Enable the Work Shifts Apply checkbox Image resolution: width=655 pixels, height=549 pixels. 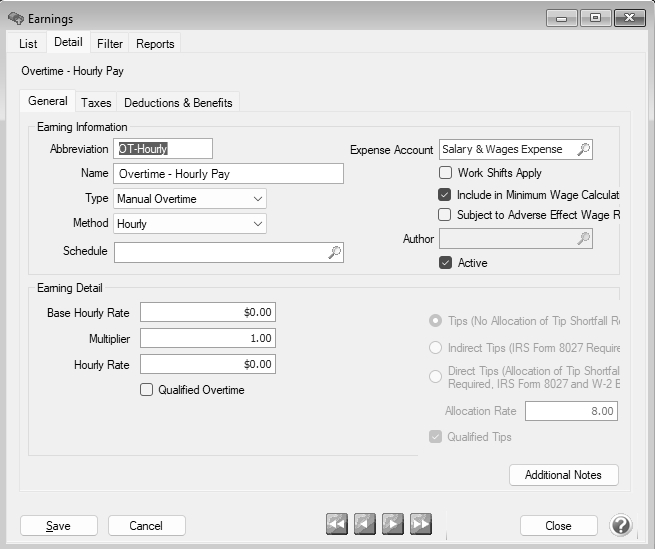pos(445,173)
